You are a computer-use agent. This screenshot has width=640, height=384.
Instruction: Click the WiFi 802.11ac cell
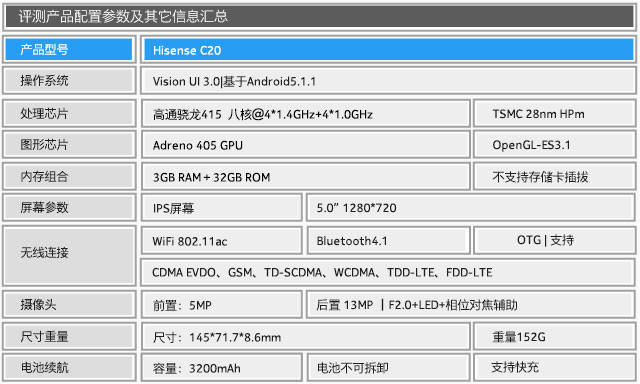(x=222, y=241)
